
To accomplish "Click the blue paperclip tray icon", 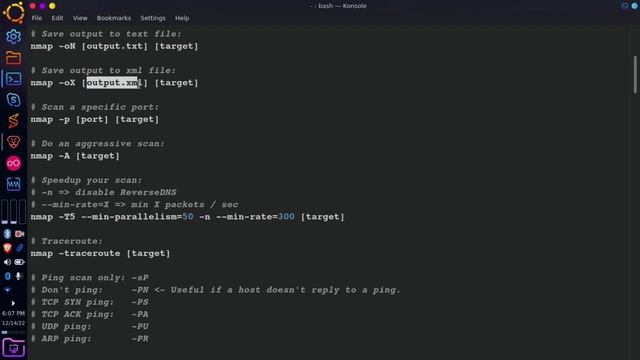I will point(19,248).
